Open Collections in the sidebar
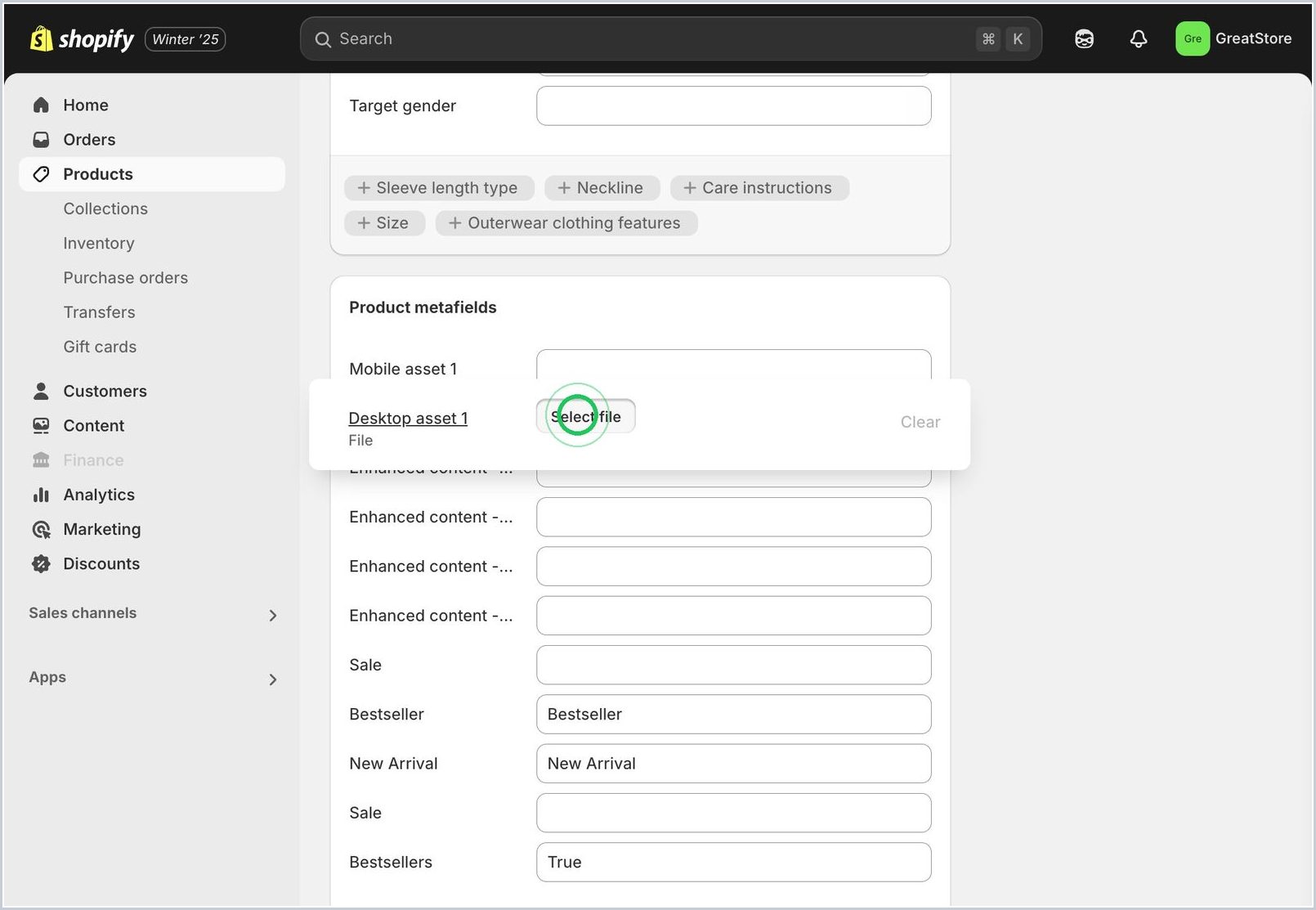Image resolution: width=1316 pixels, height=910 pixels. (105, 208)
